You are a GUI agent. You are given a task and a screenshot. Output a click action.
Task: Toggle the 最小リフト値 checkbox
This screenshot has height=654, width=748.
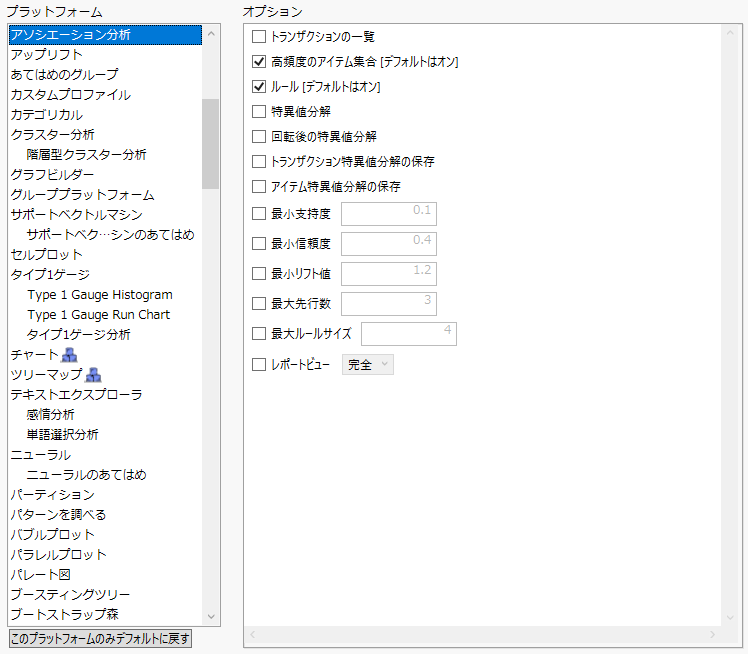click(259, 274)
